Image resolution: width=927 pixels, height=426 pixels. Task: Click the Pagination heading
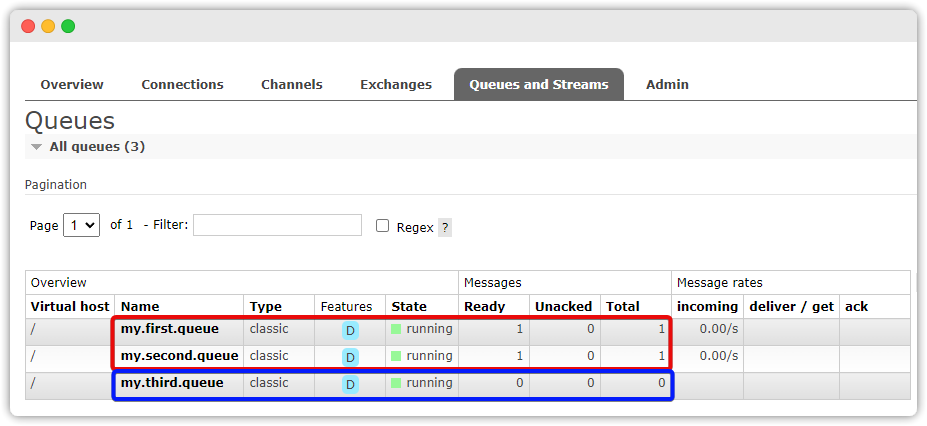tap(56, 185)
